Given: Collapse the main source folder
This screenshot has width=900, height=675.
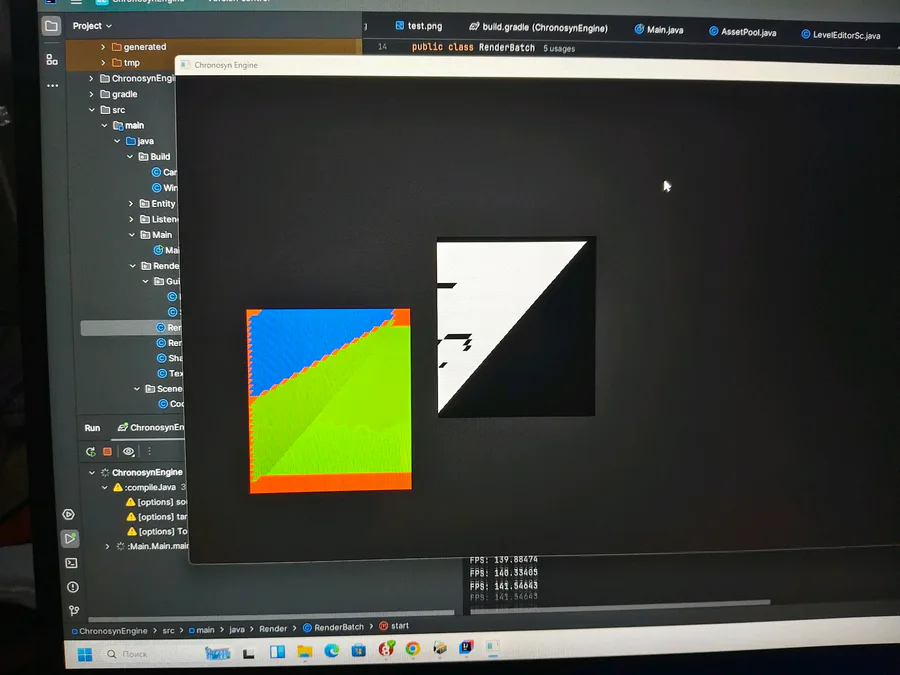Looking at the screenshot, I should pos(104,125).
